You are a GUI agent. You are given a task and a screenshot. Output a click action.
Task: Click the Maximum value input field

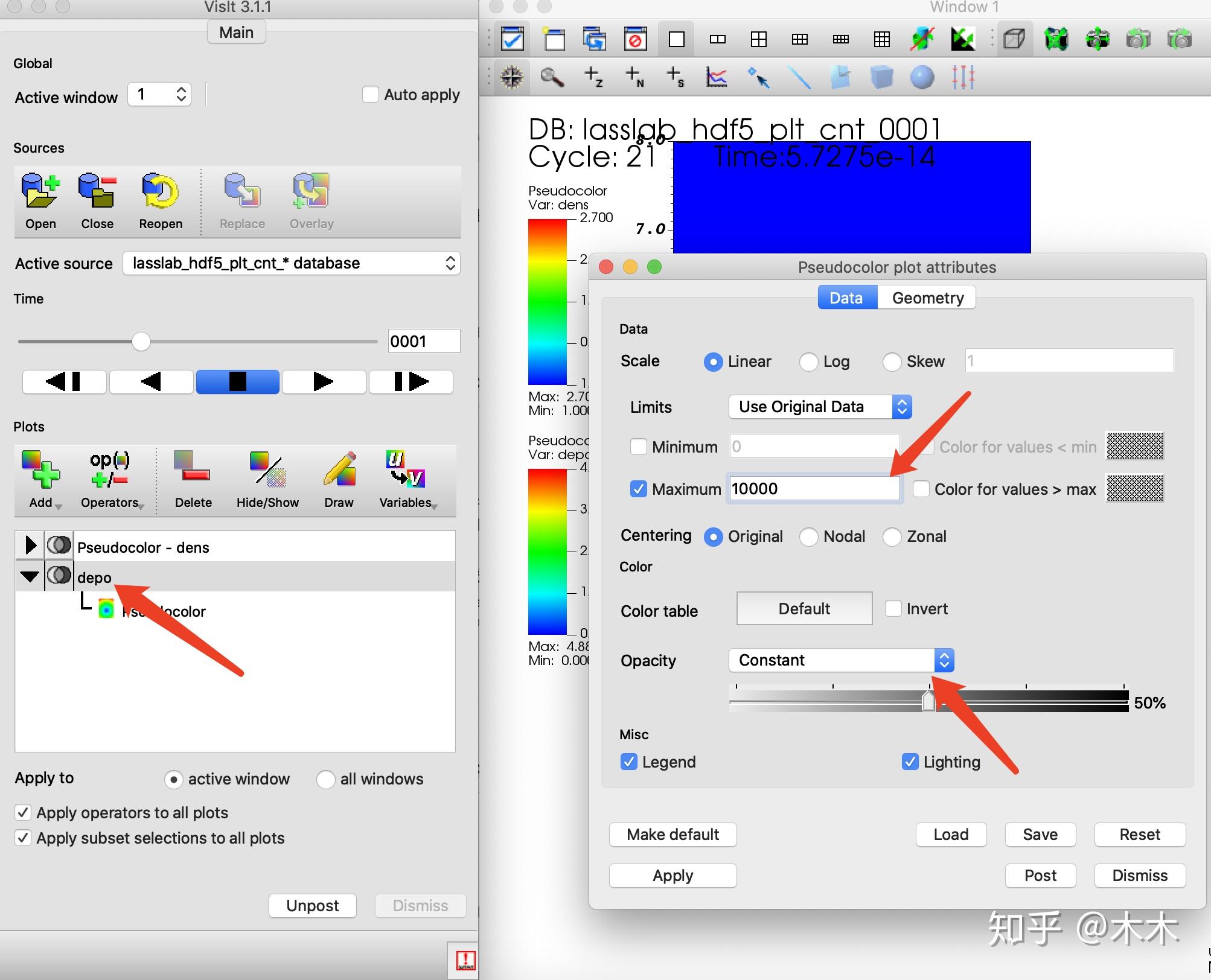(814, 489)
